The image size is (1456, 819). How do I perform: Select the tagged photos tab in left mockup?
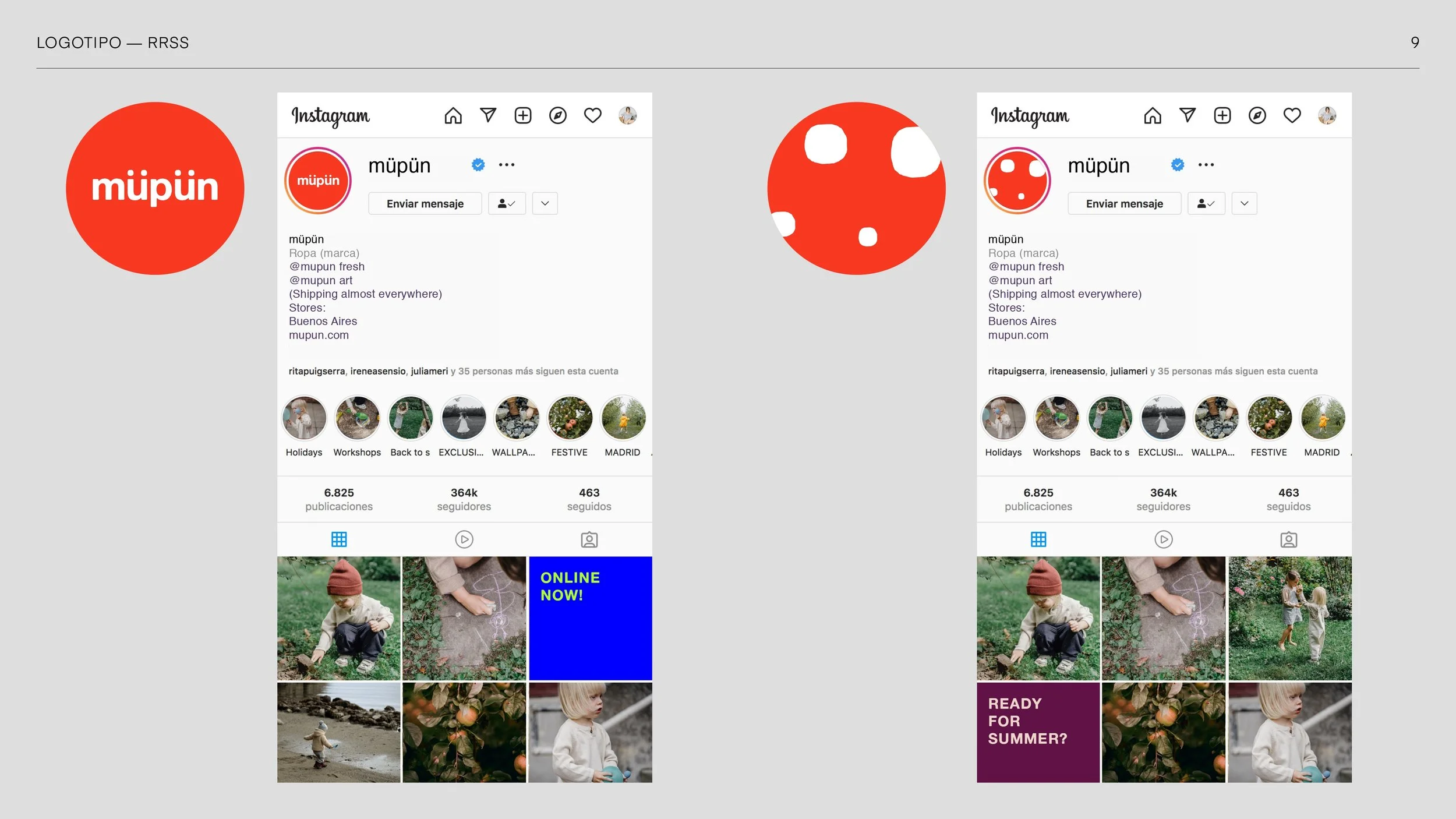click(589, 539)
